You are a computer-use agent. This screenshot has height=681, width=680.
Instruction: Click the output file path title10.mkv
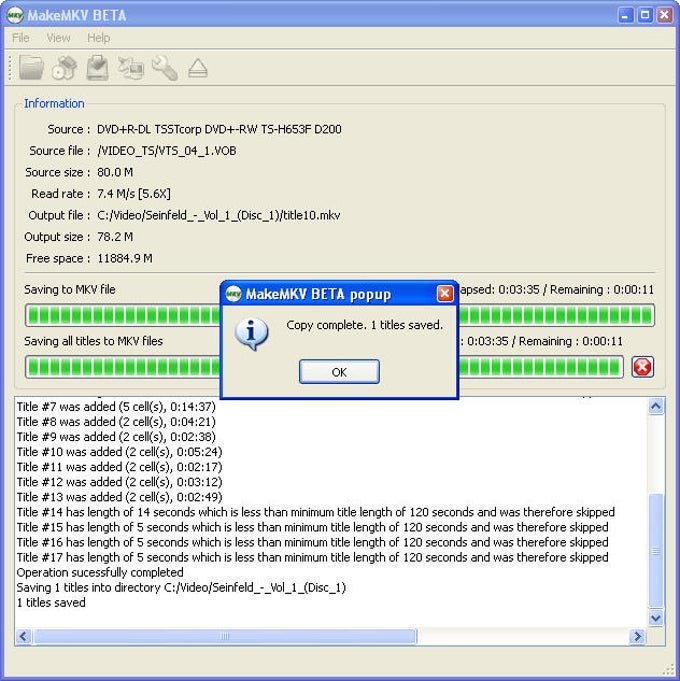click(218, 215)
